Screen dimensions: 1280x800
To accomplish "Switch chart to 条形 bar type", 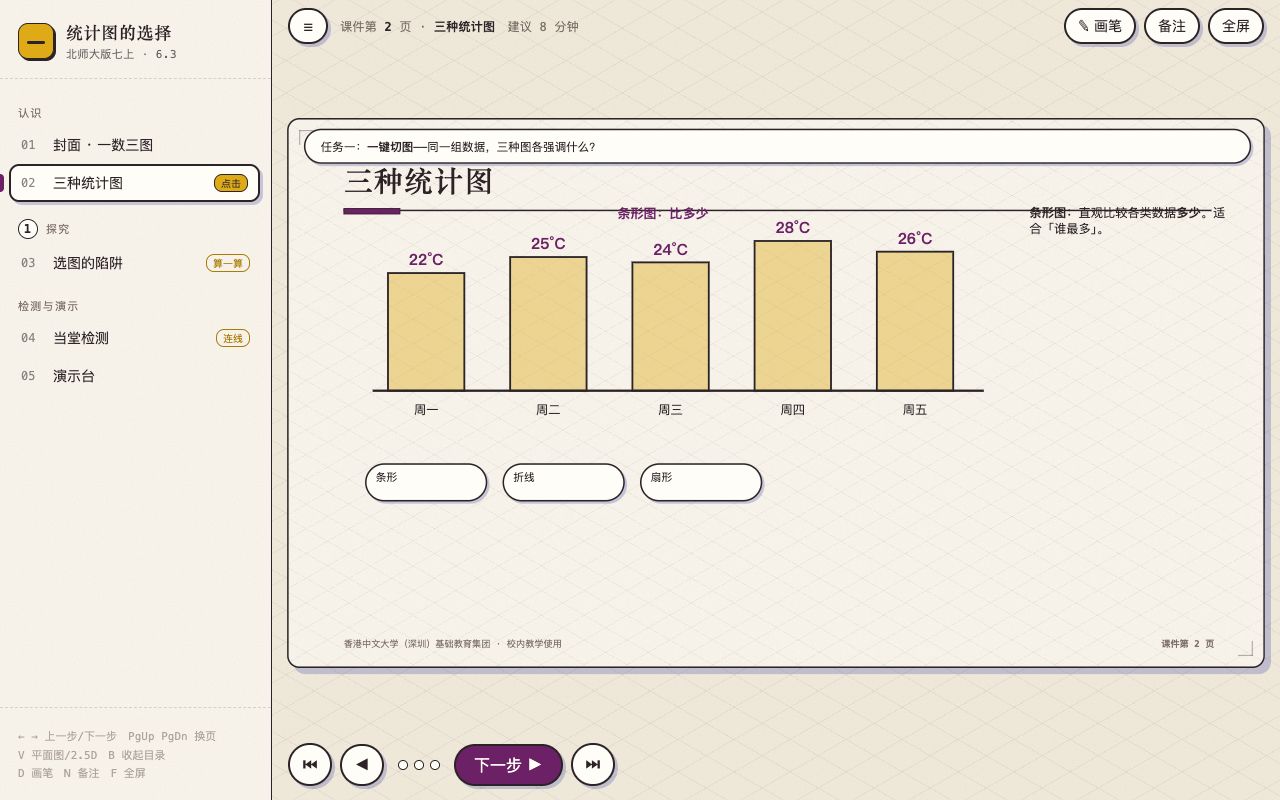I will 426,482.
